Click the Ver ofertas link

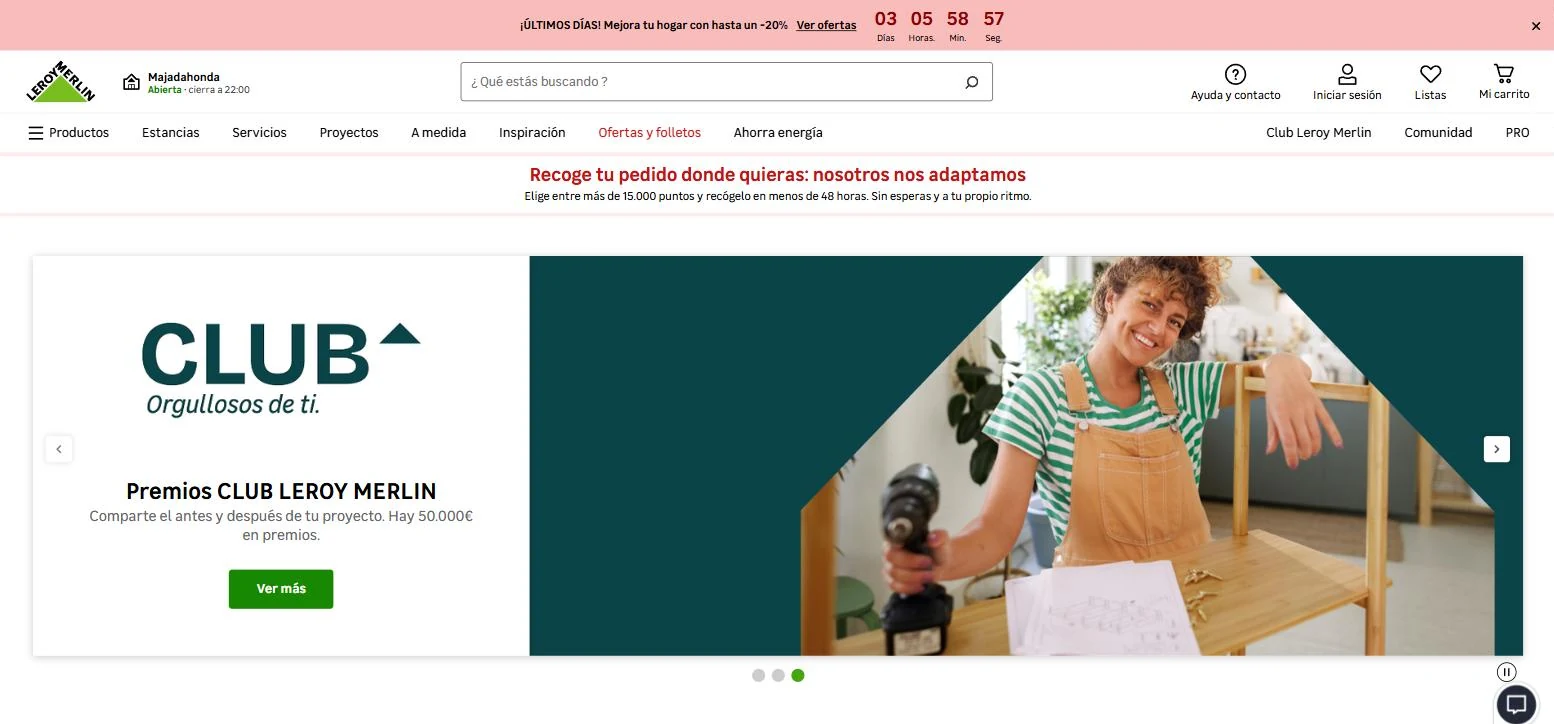coord(826,25)
